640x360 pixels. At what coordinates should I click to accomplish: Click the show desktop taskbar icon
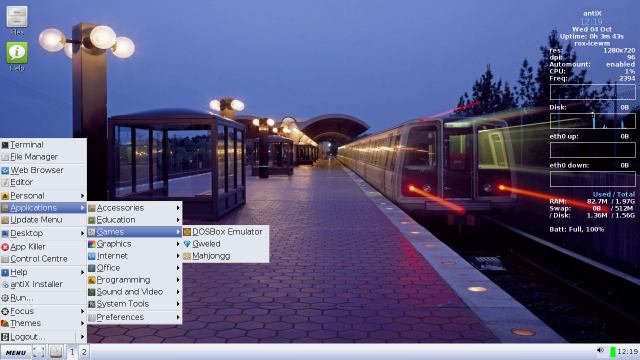(x=38, y=351)
